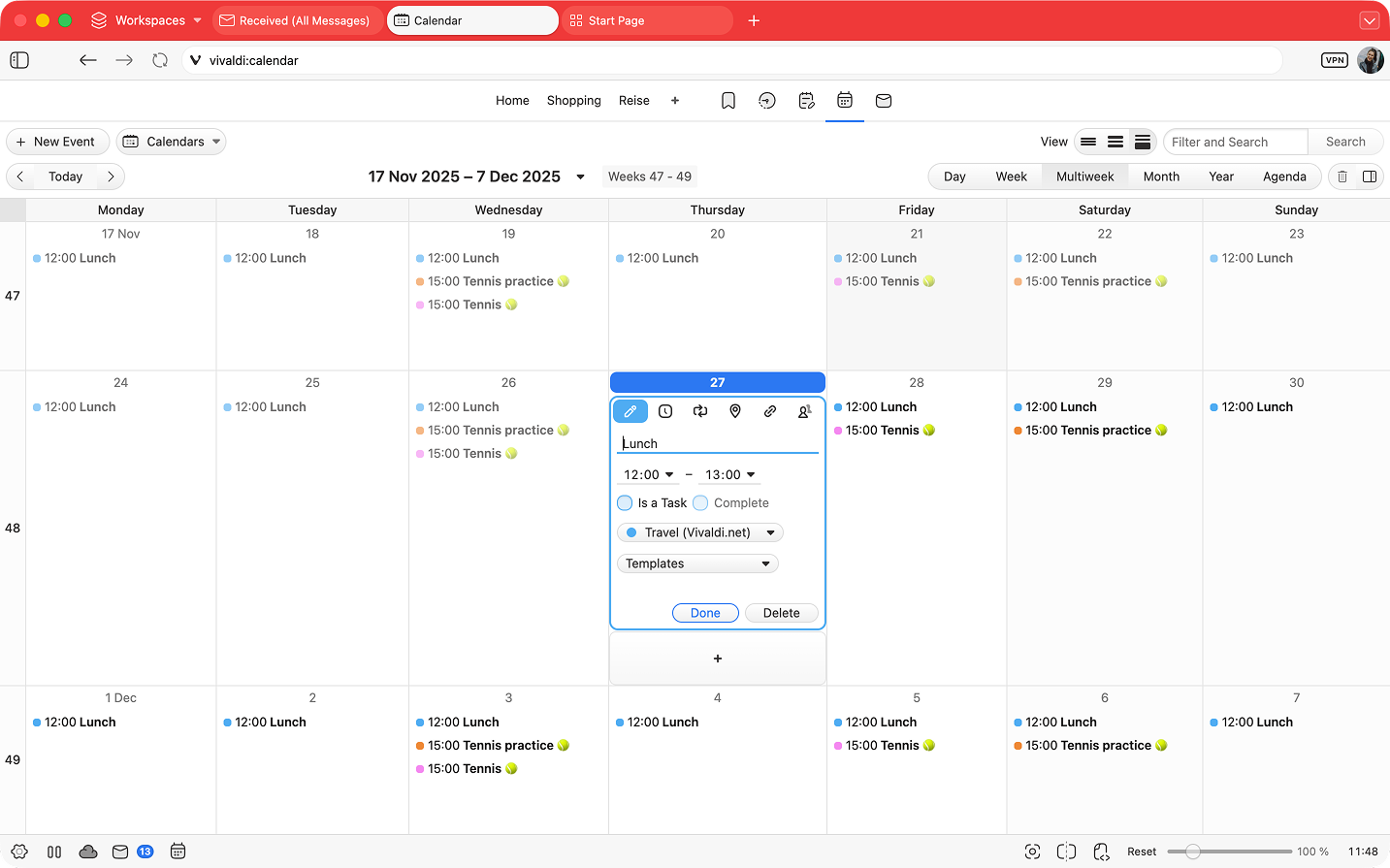
Task: Open the Travel (Vivaldi.net) calendar dropdown
Action: tap(700, 532)
